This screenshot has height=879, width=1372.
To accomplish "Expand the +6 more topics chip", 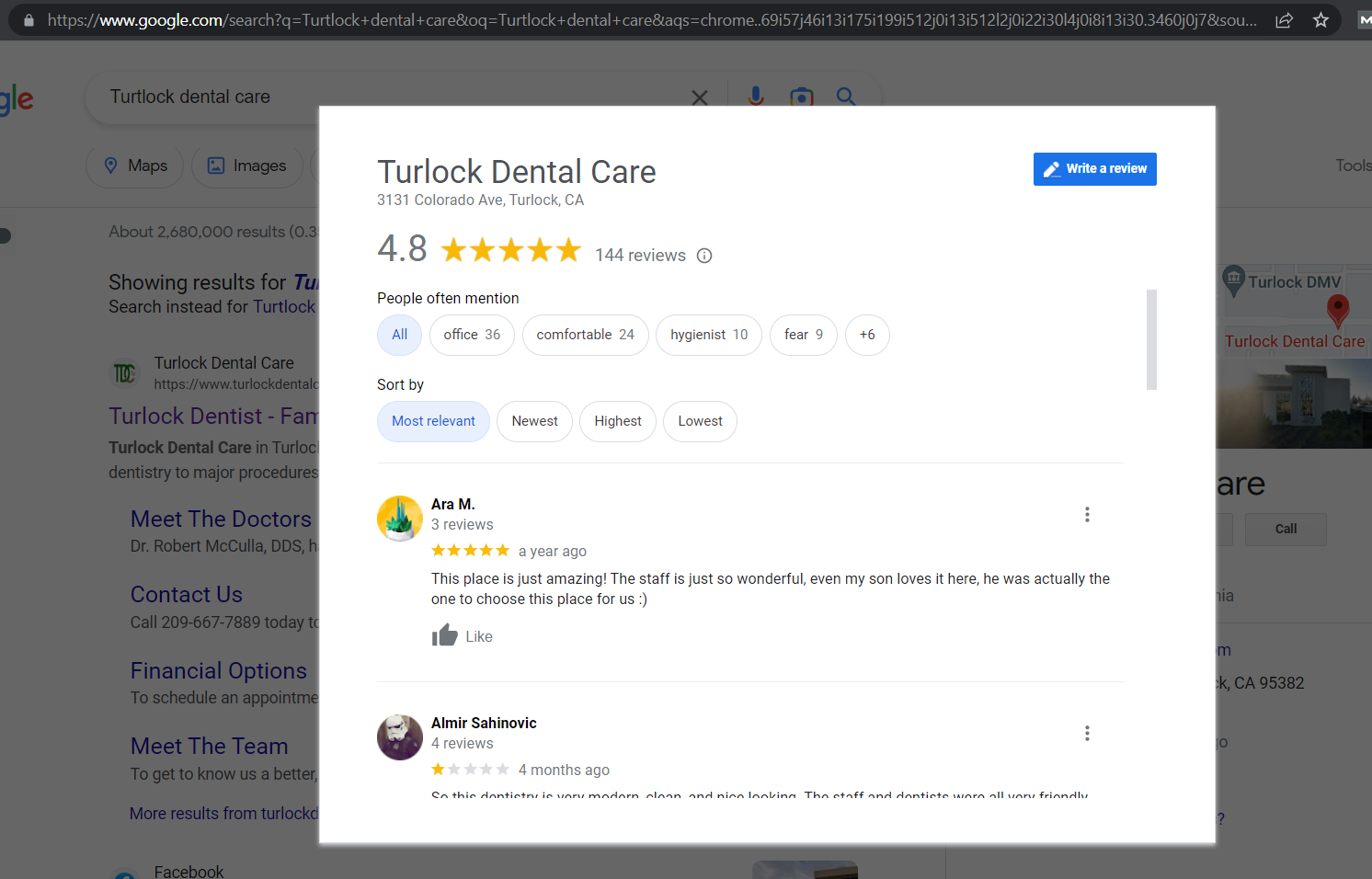I will pyautogui.click(x=867, y=335).
